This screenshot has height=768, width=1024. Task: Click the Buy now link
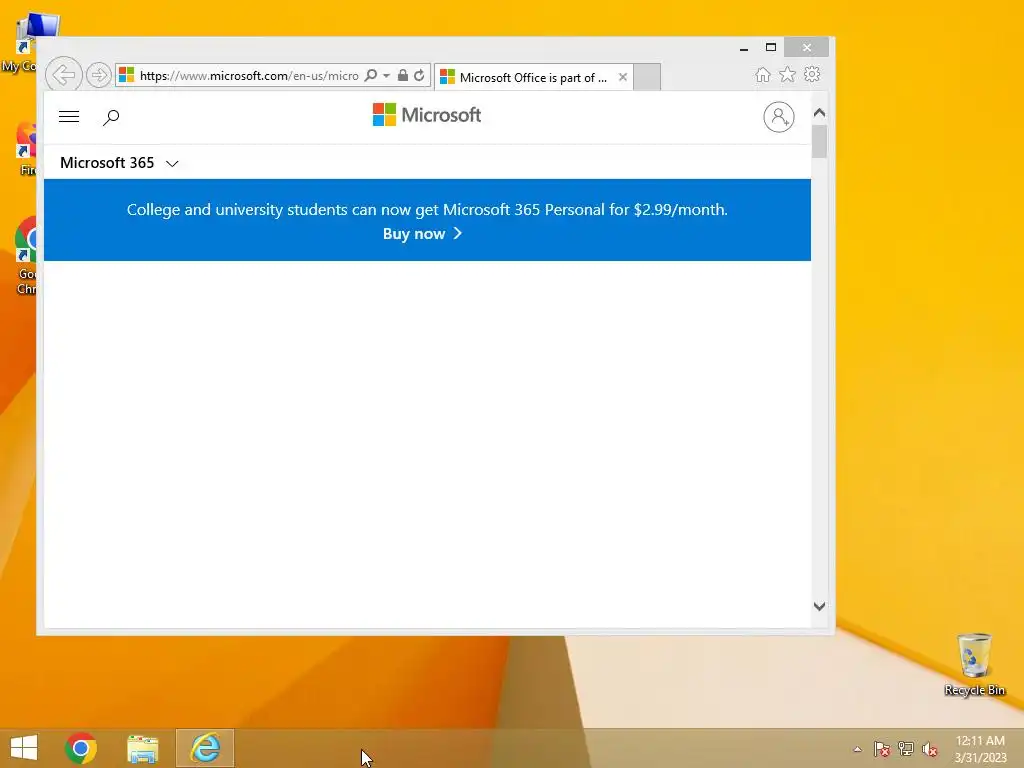[x=422, y=234]
